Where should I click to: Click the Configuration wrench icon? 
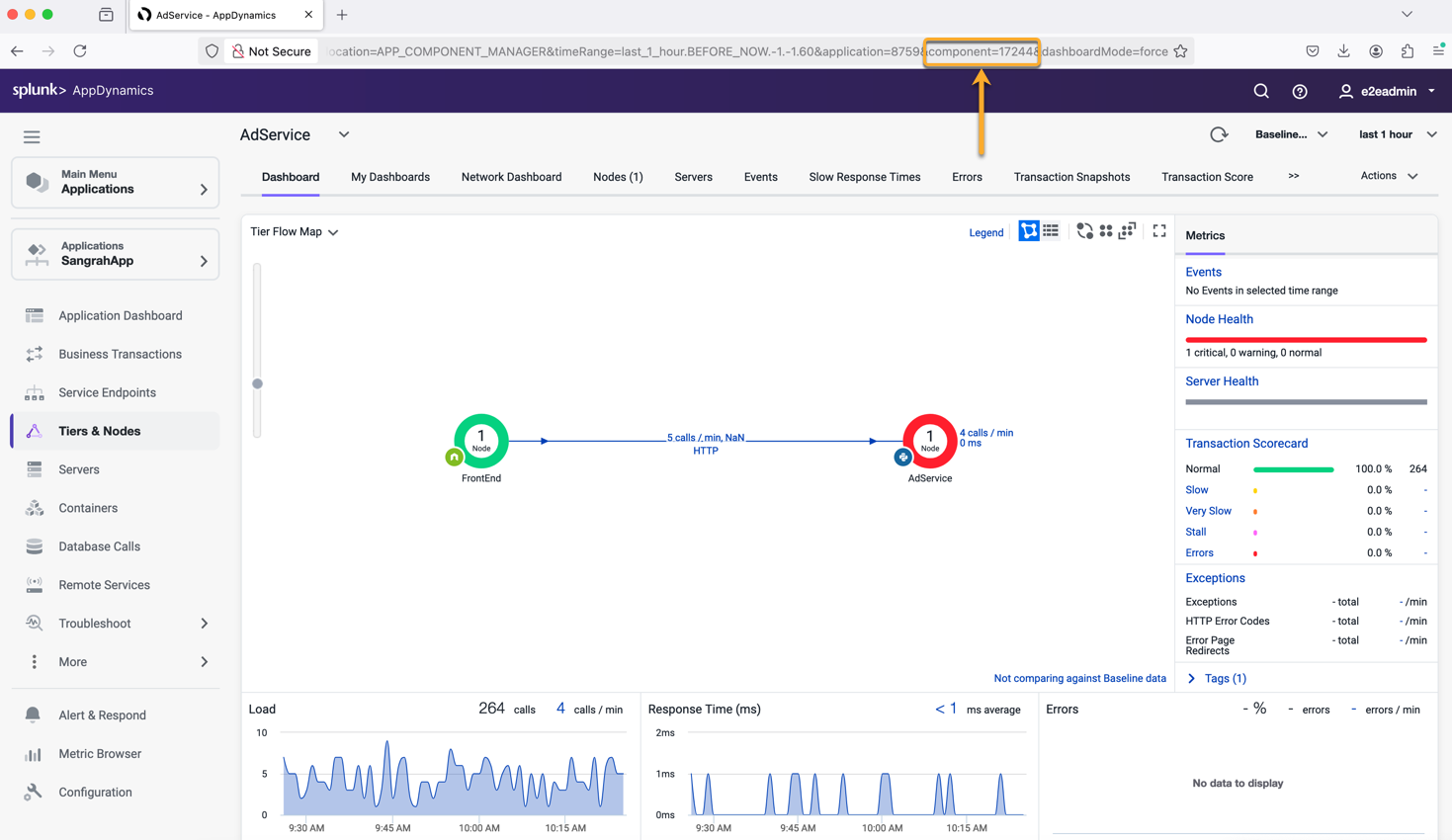click(x=33, y=793)
